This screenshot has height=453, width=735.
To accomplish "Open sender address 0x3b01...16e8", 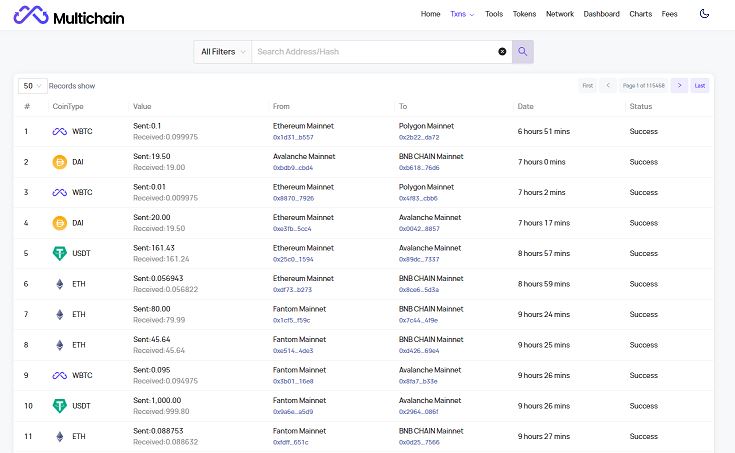I will 293,381.
